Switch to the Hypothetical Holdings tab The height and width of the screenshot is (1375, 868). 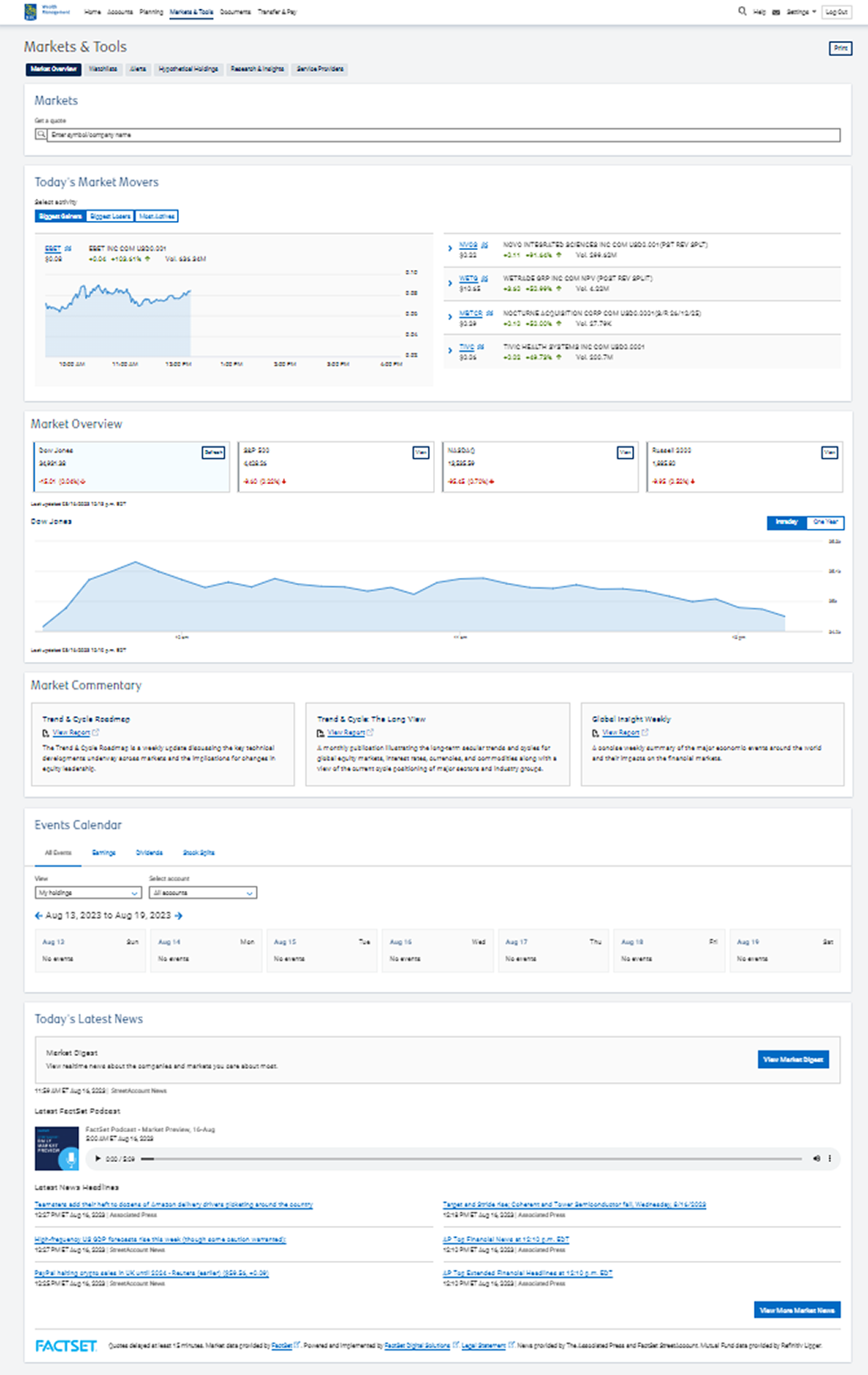tap(188, 69)
